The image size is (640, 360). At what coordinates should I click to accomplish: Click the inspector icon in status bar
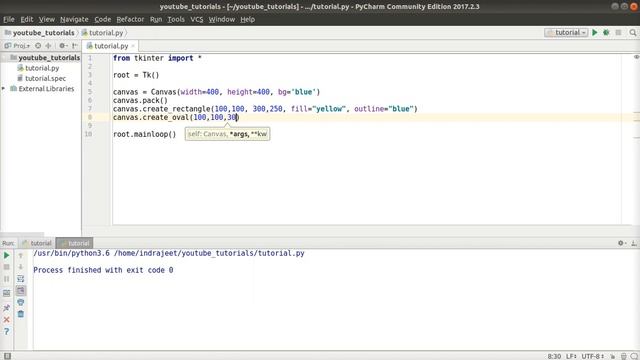624,356
